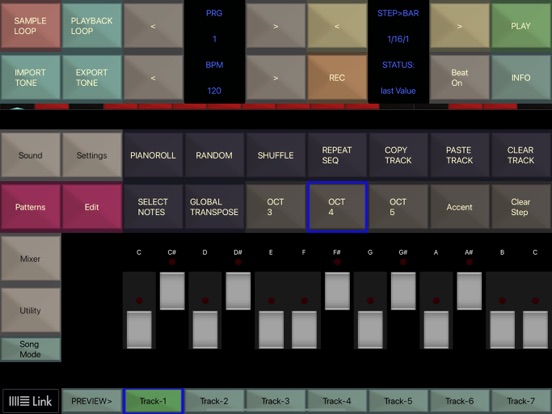Tap the A# black key
The height and width of the screenshot is (414, 552).
(469, 291)
